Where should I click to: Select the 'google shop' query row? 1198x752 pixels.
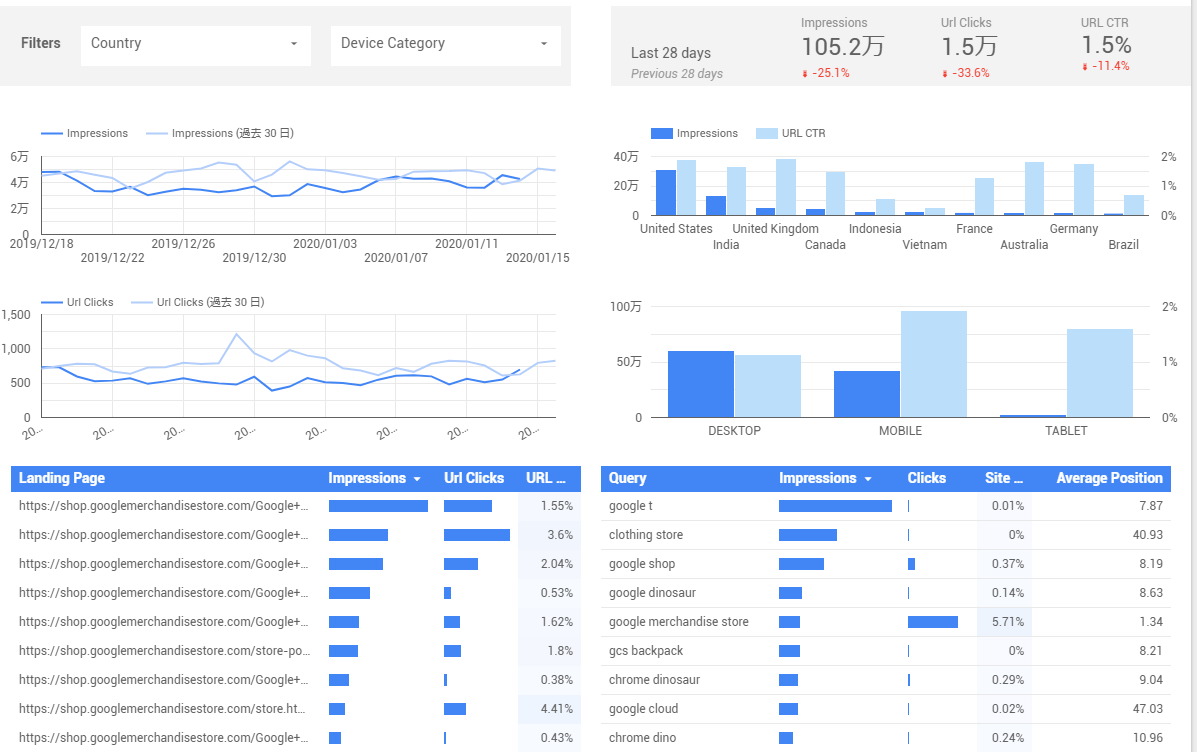(x=886, y=564)
